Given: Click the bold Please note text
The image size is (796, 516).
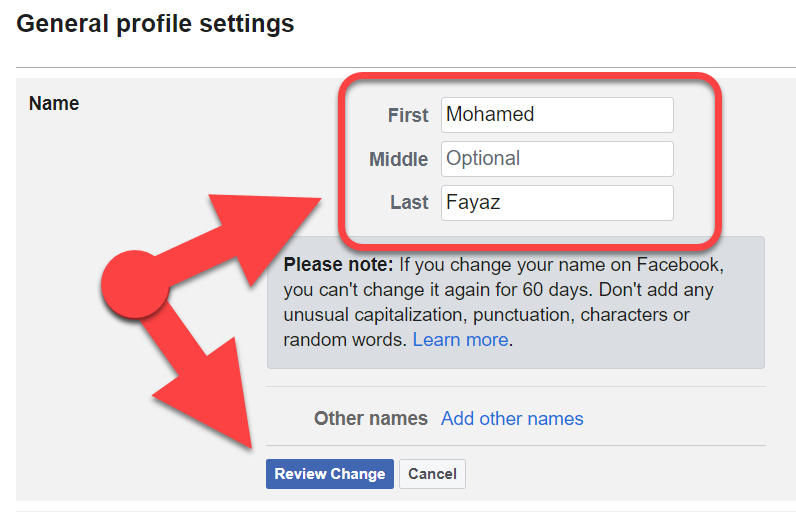Looking at the screenshot, I should (338, 265).
